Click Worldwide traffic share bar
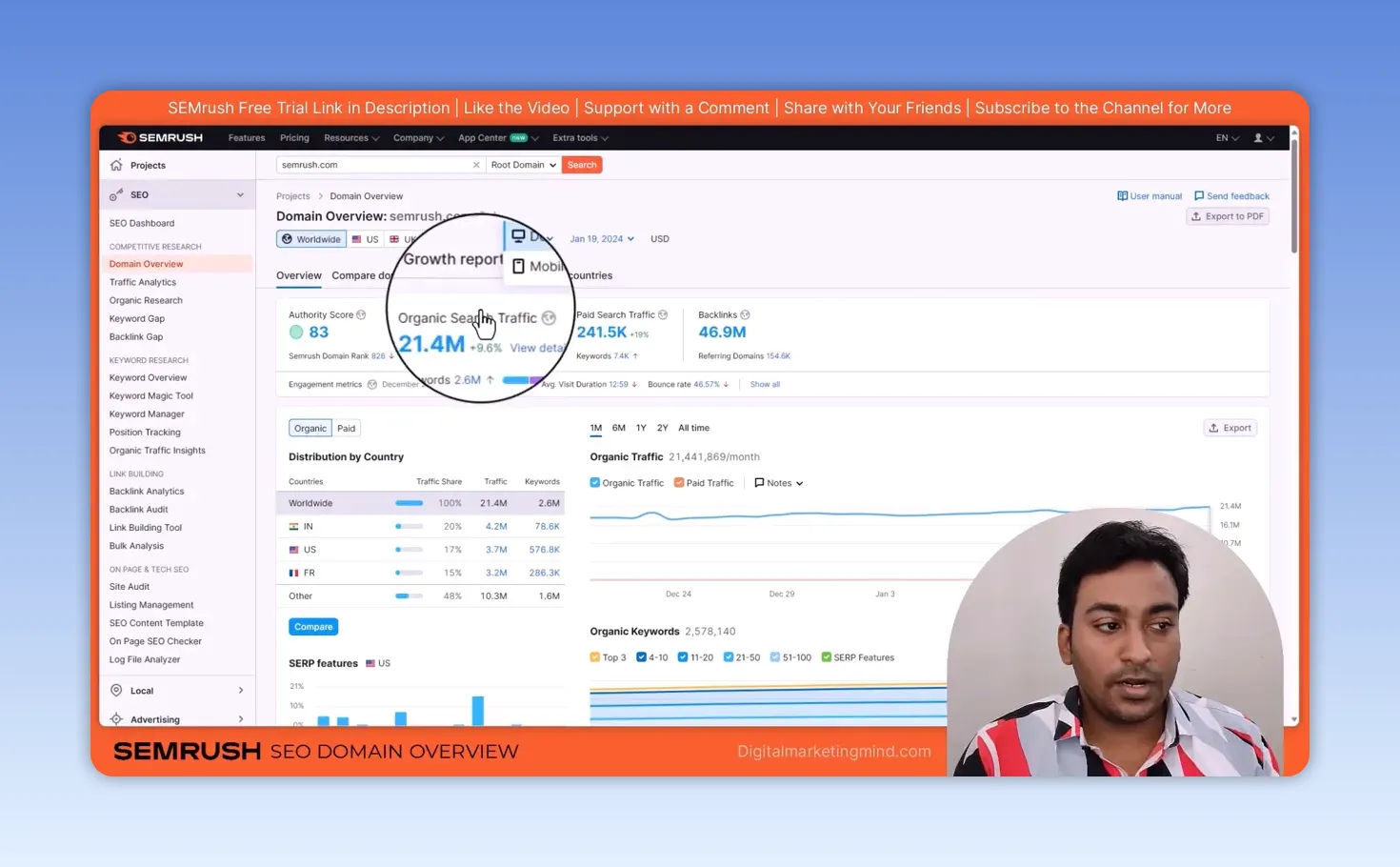 pyautogui.click(x=410, y=503)
